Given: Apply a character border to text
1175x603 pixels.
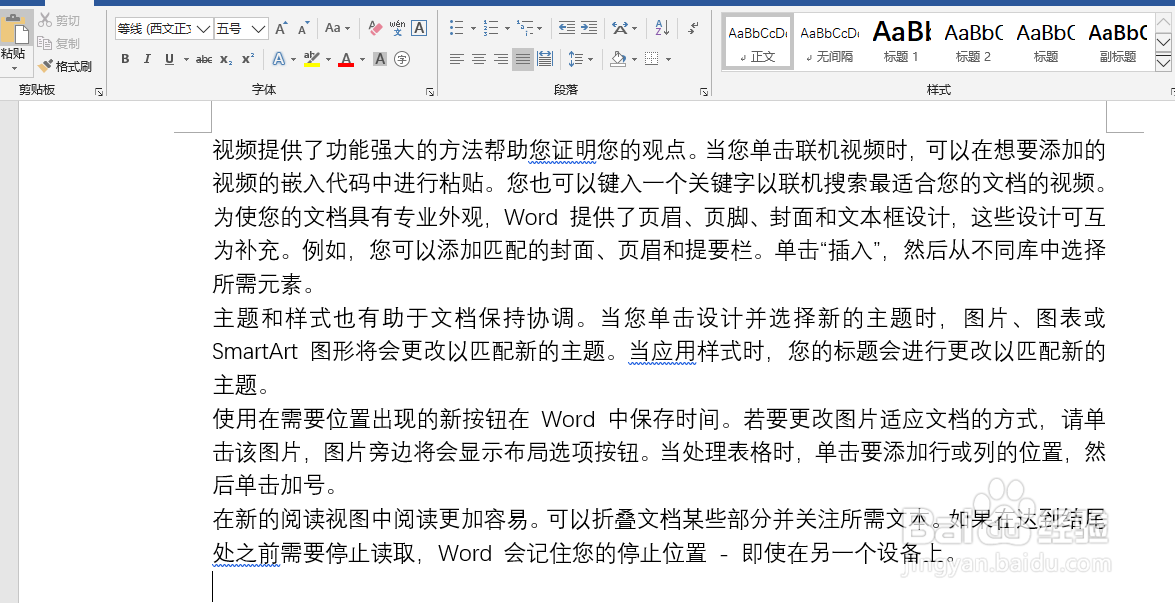Looking at the screenshot, I should [x=419, y=27].
